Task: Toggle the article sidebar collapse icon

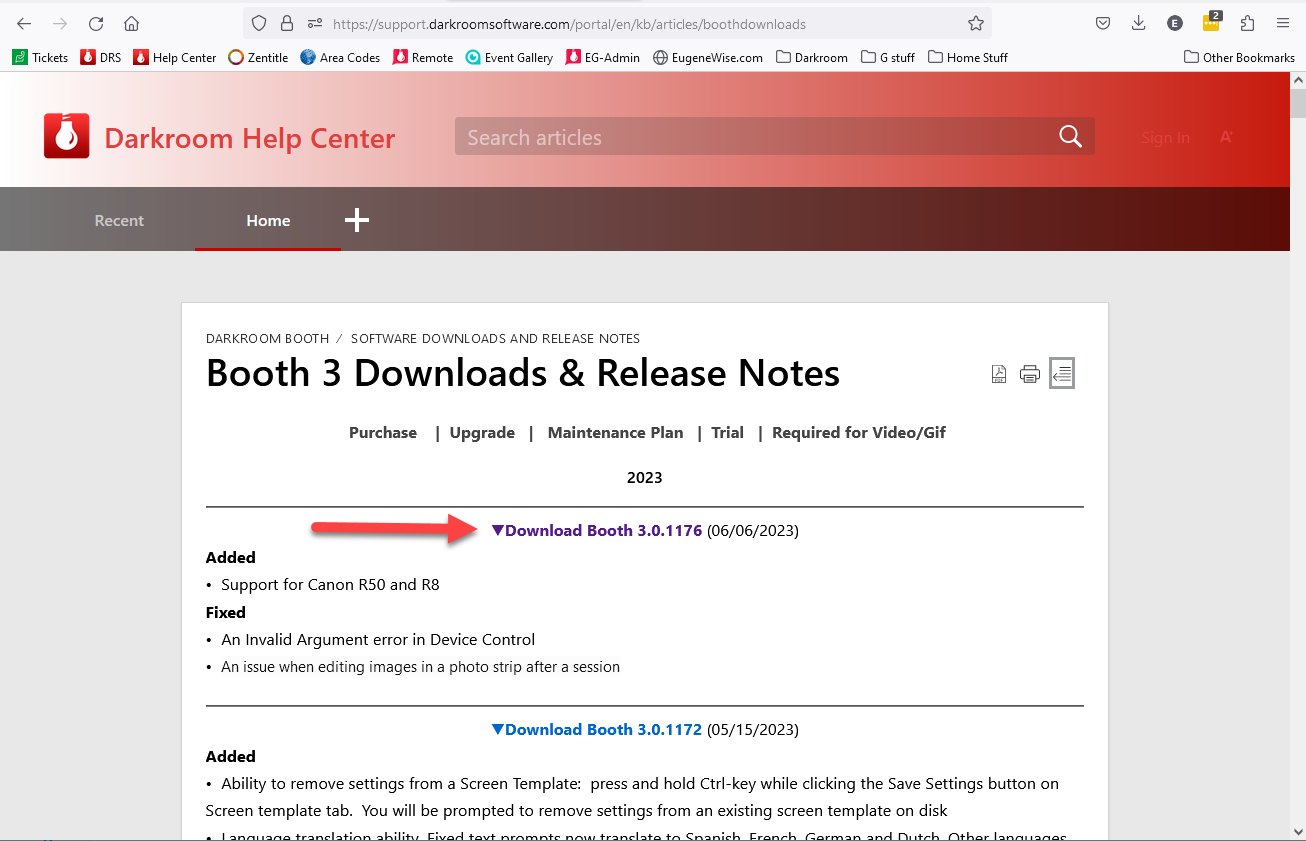Action: tap(1061, 374)
